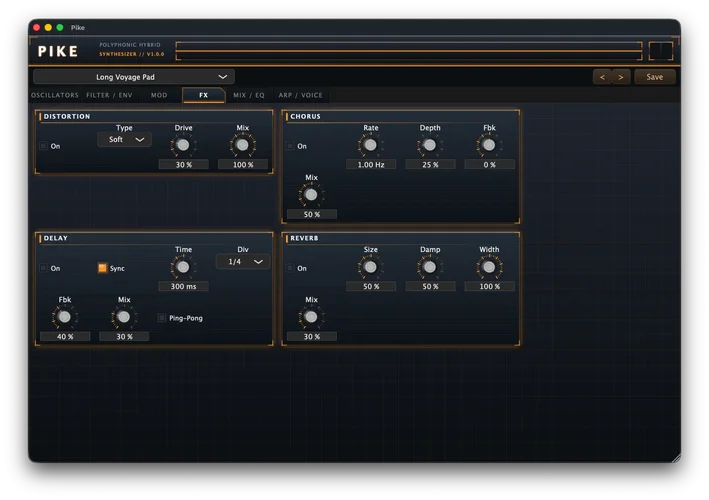709x500 pixels.
Task: Open the Arp / Voice tab
Action: 300,95
